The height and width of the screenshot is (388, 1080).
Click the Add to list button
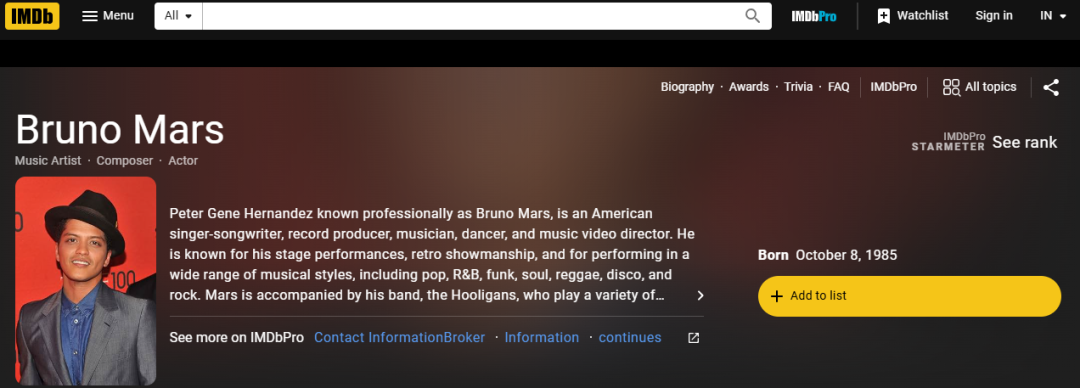909,296
